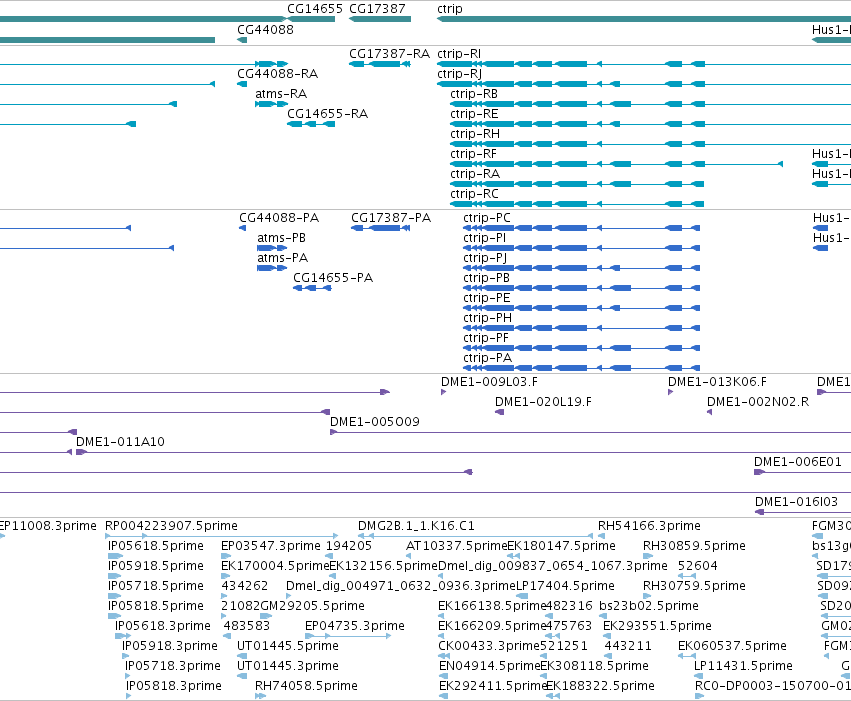Screen dimensions: 851x701
Task: Click the ctrip-RJ transcript label
Action: coord(460,74)
